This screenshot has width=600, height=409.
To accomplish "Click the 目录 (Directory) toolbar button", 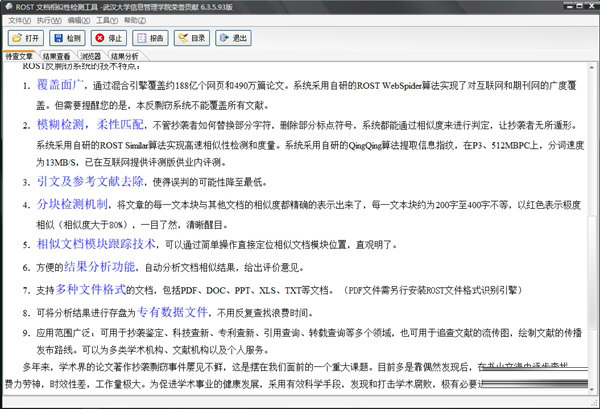I will pos(192,37).
